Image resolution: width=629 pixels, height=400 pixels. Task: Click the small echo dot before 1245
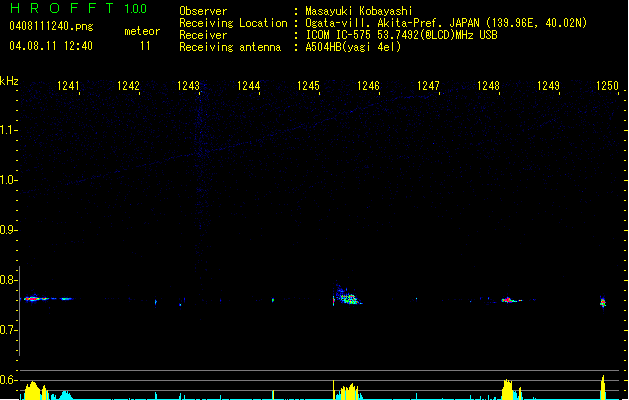(x=273, y=300)
